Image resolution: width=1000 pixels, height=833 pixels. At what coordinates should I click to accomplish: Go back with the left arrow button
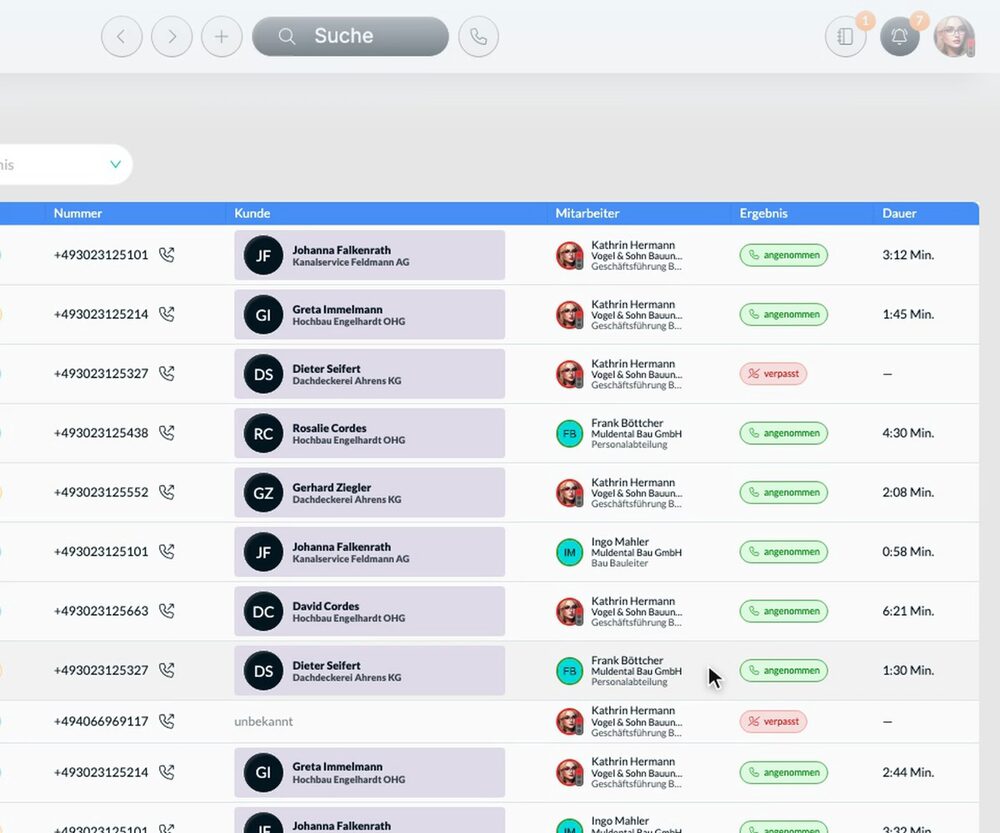(121, 36)
